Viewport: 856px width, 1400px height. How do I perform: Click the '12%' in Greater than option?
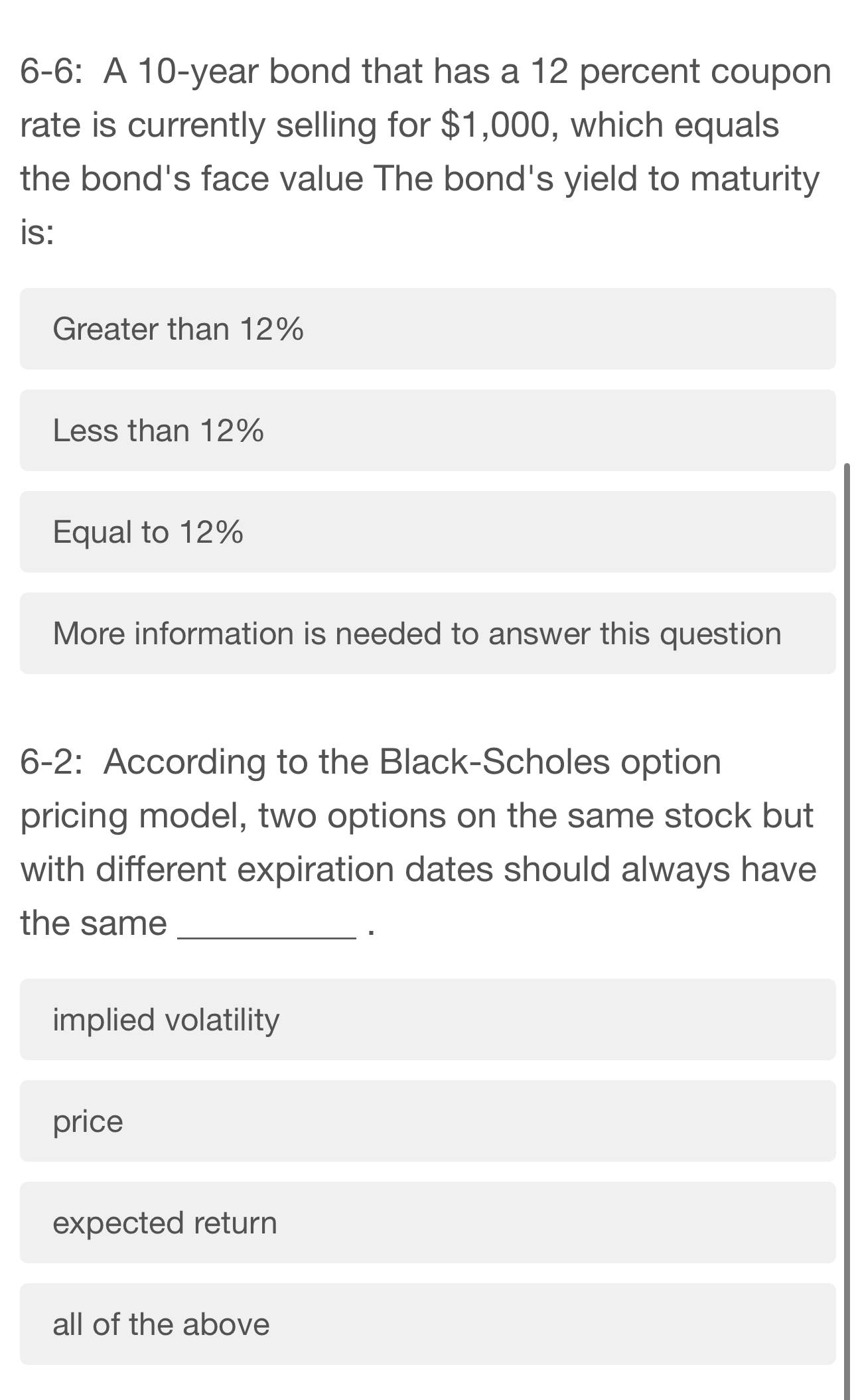tap(271, 329)
